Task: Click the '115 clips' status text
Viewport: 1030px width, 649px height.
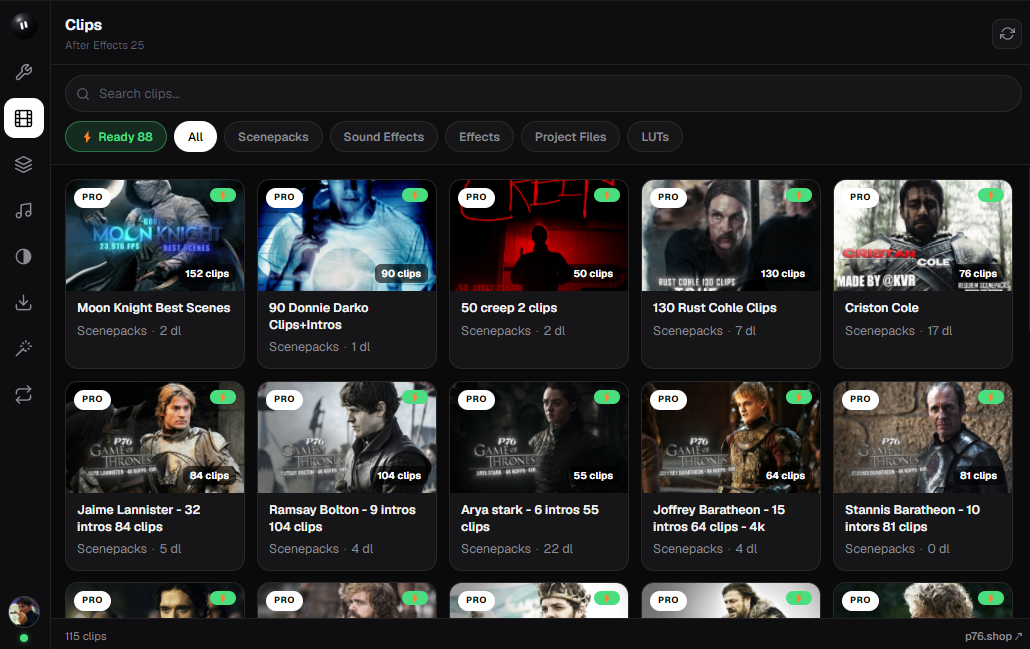Action: tap(85, 636)
